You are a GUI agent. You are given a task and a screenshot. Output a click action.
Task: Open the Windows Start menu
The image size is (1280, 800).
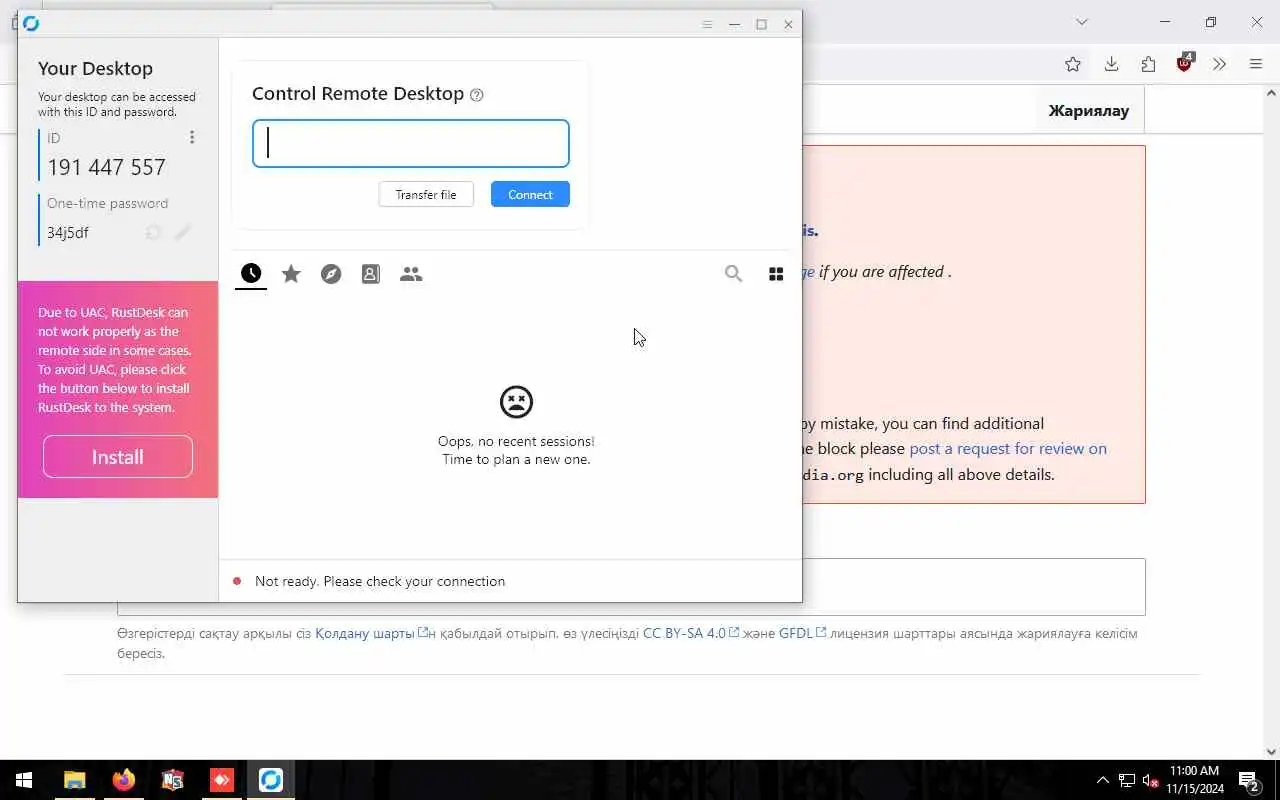[24, 780]
